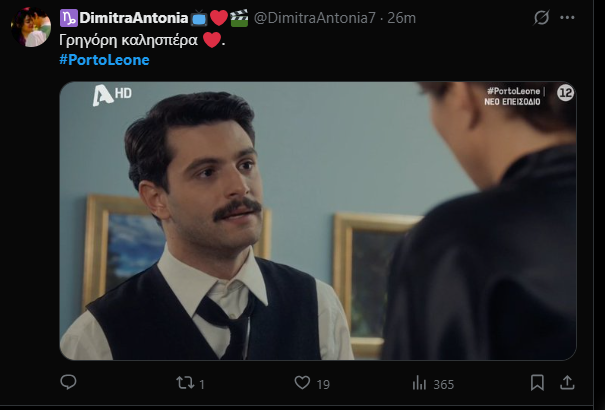The height and width of the screenshot is (410, 605).
Task: Click the retweet count of 1
Action: click(x=201, y=384)
